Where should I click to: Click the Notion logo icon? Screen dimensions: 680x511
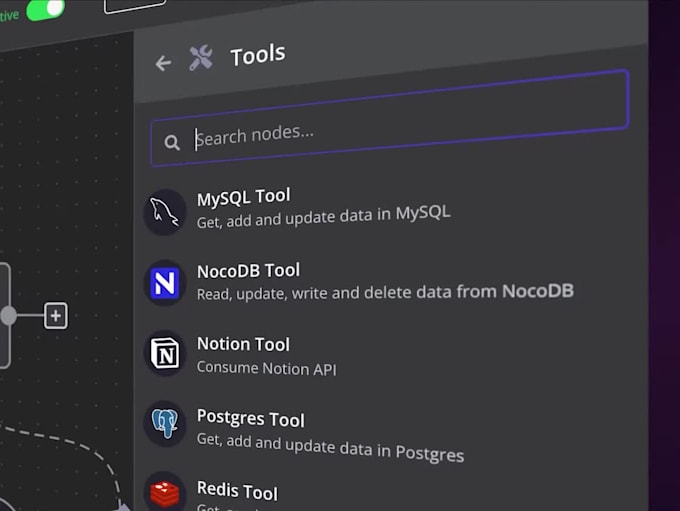coord(165,353)
